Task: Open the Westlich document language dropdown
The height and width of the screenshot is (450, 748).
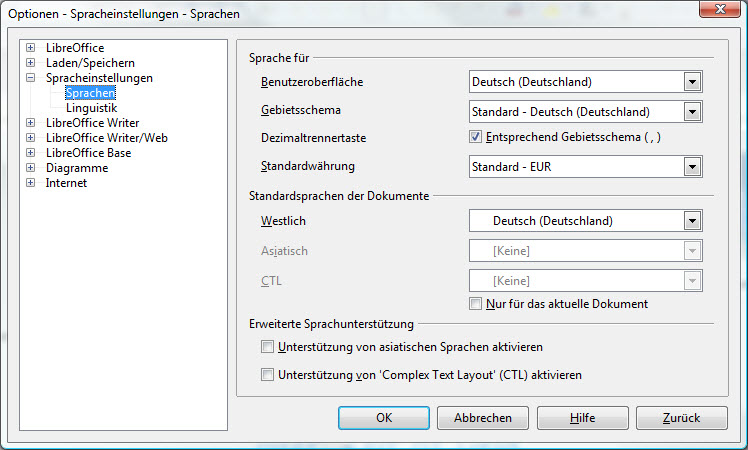Action: (x=692, y=221)
